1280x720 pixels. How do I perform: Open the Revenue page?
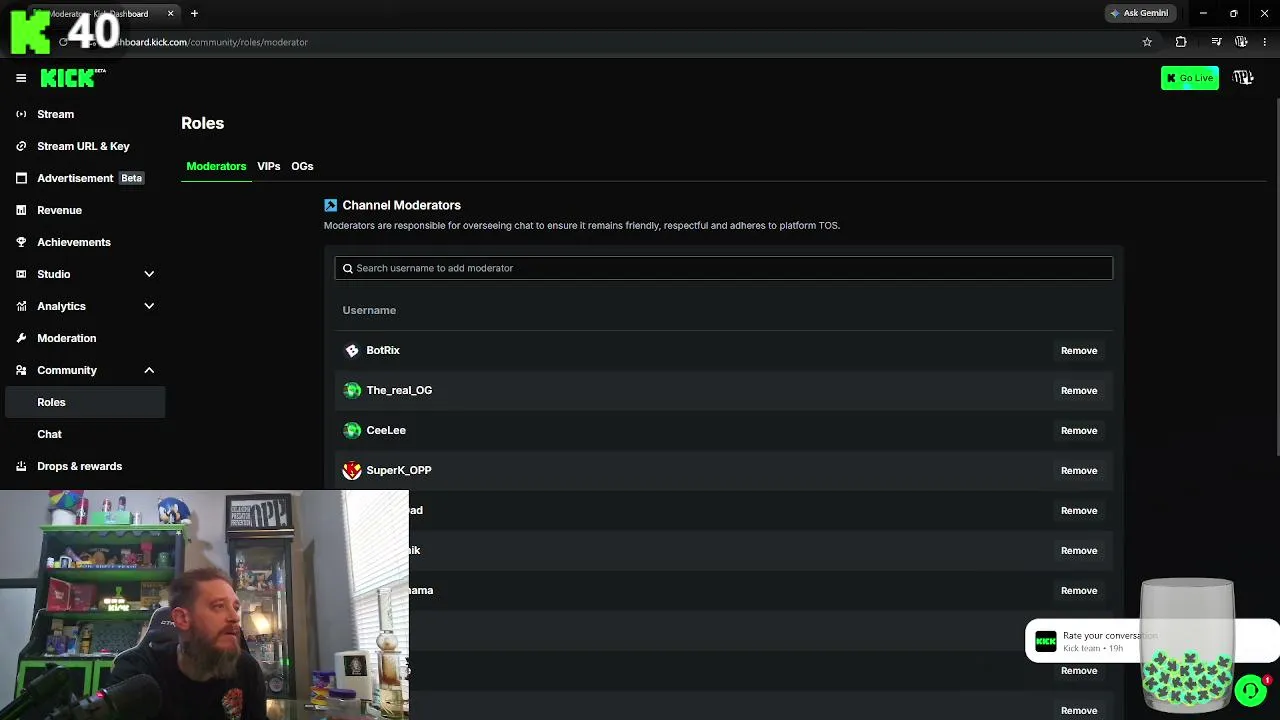click(x=59, y=210)
